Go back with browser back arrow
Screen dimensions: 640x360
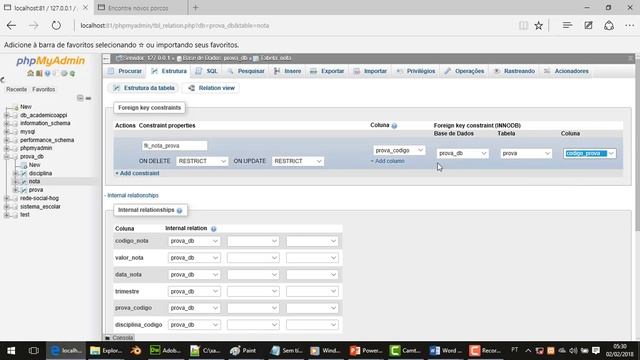coord(11,25)
